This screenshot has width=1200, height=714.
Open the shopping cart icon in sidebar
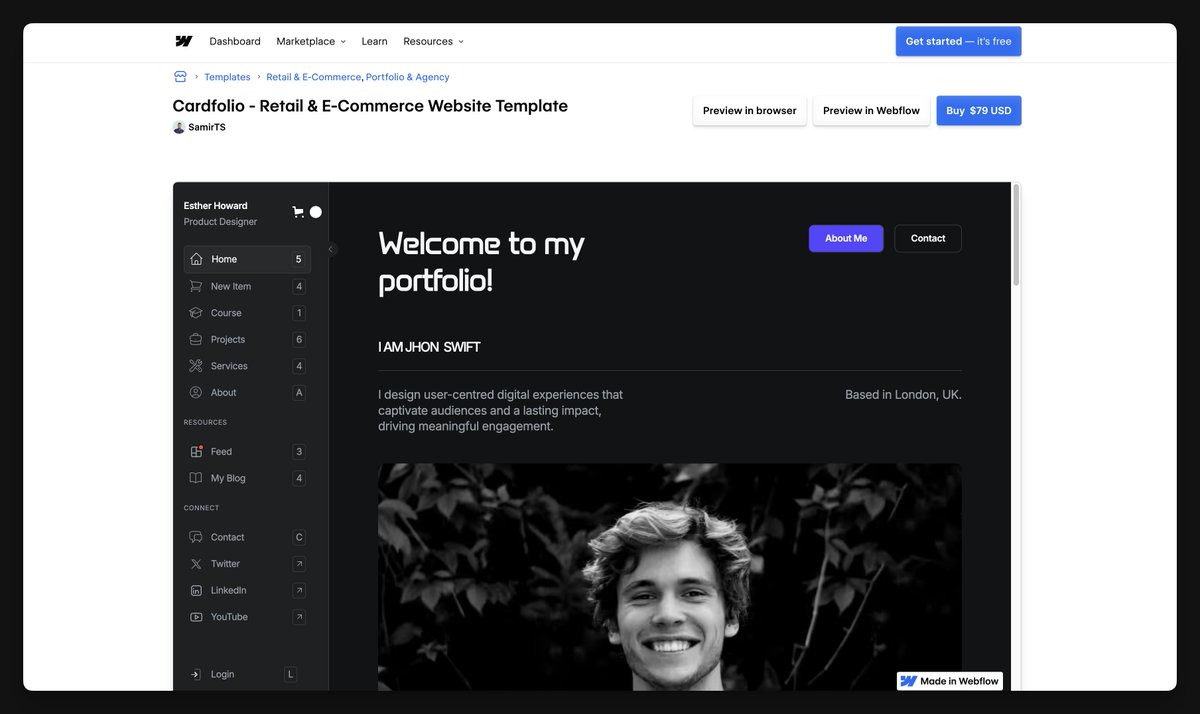click(298, 212)
